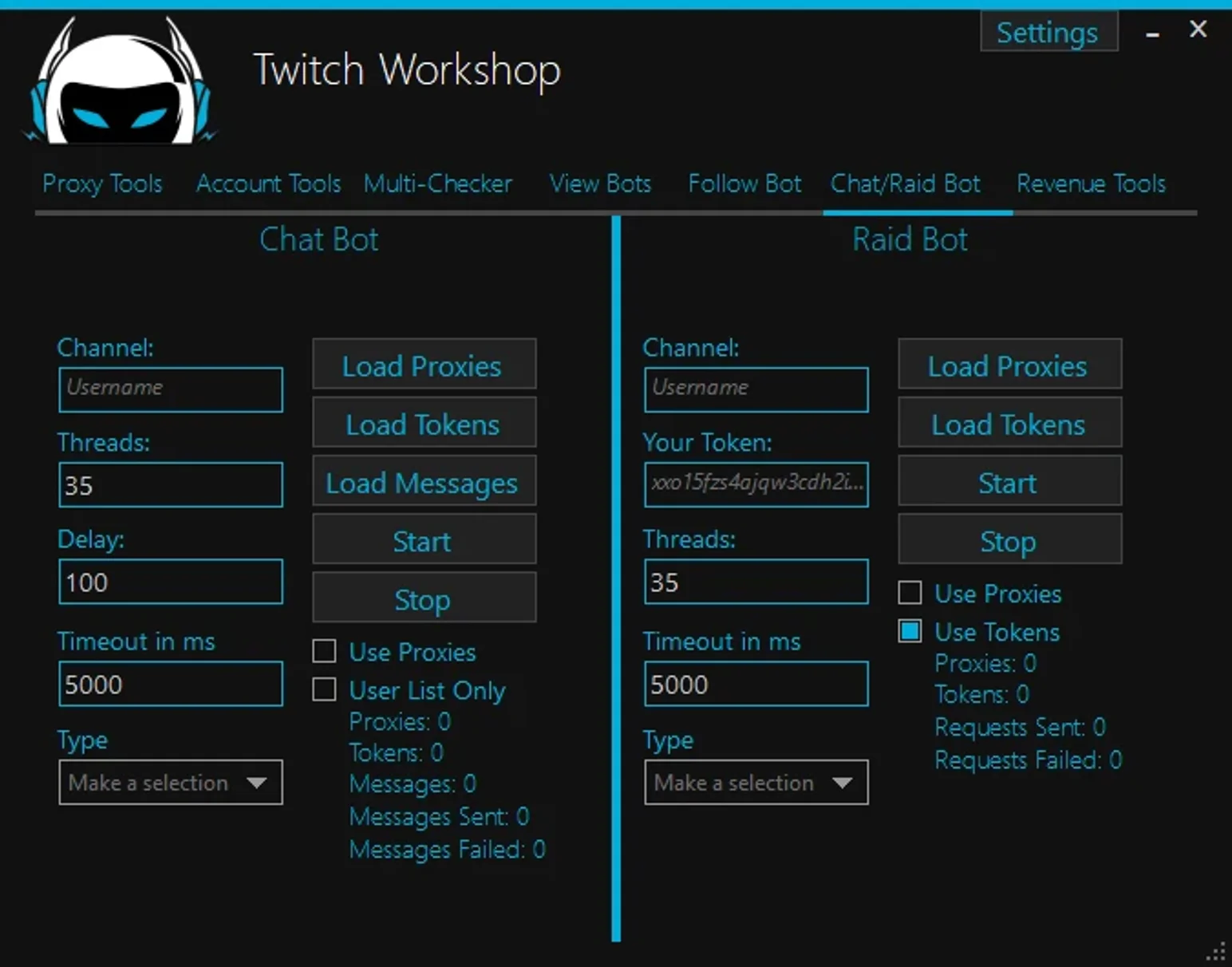Click the "Chat Bot" section heading

tap(319, 239)
